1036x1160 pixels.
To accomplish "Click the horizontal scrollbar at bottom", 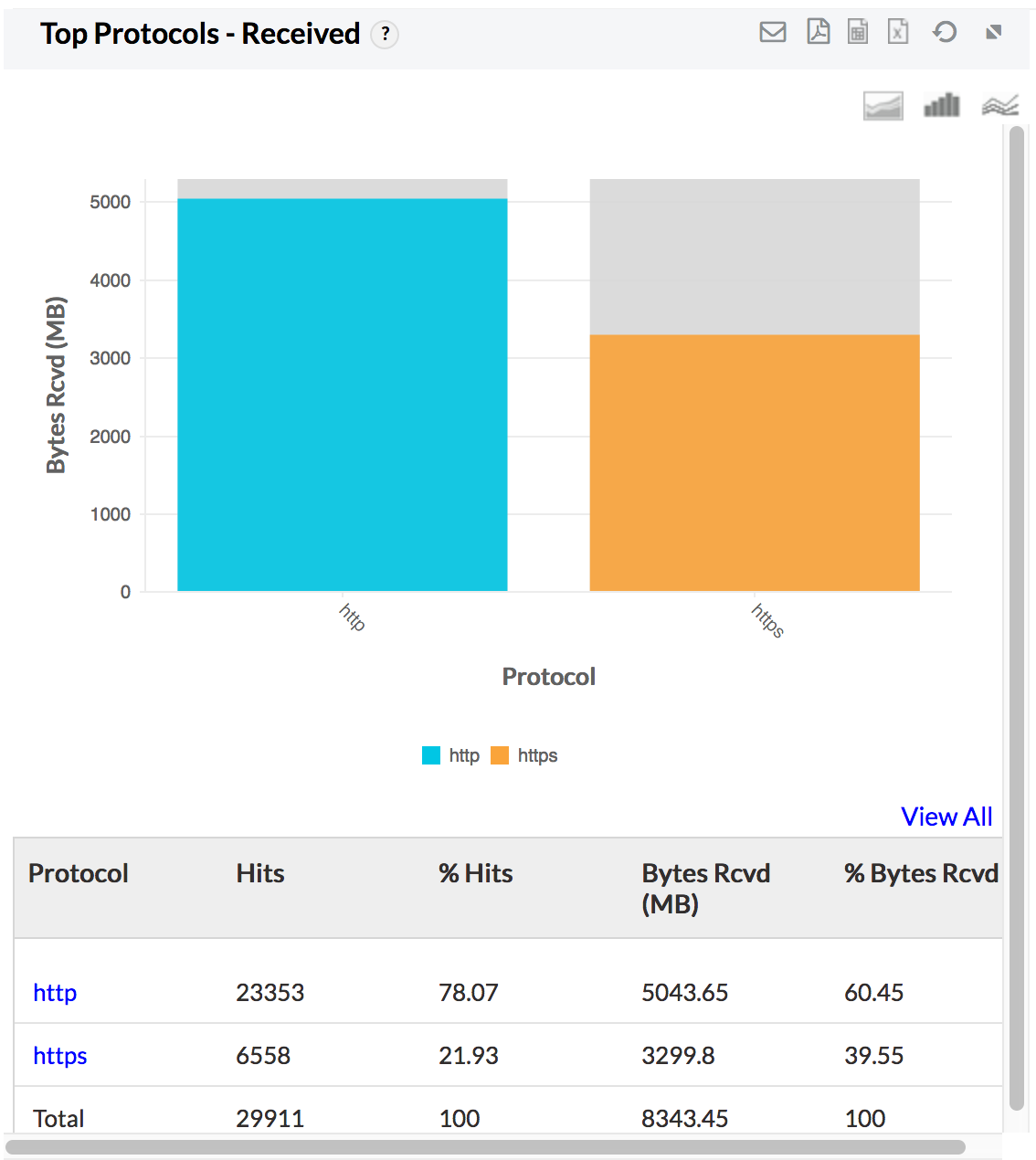I will (484, 1147).
